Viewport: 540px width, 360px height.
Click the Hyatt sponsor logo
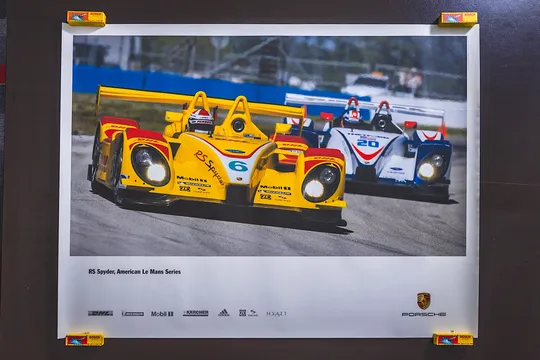(277, 313)
